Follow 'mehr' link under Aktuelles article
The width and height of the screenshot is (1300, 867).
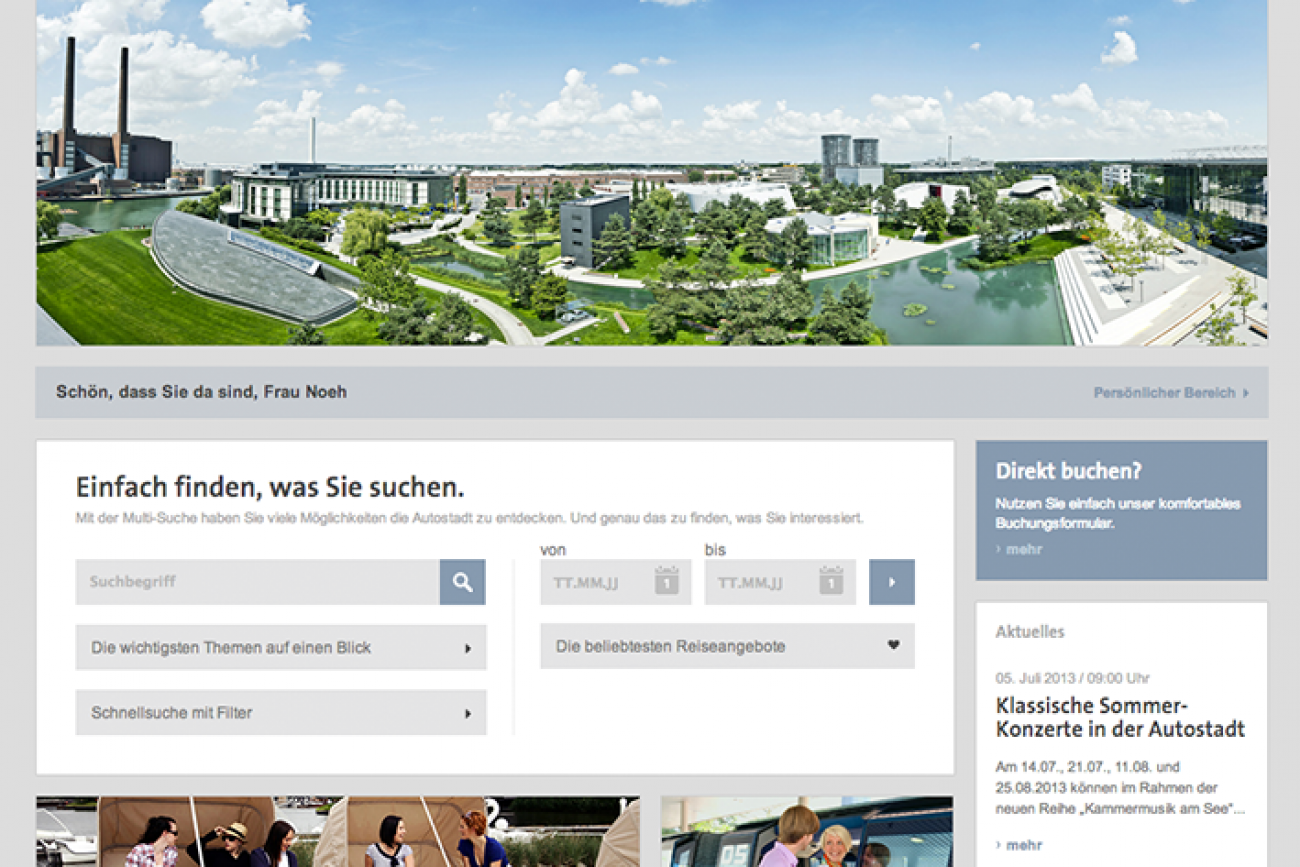tap(1023, 845)
